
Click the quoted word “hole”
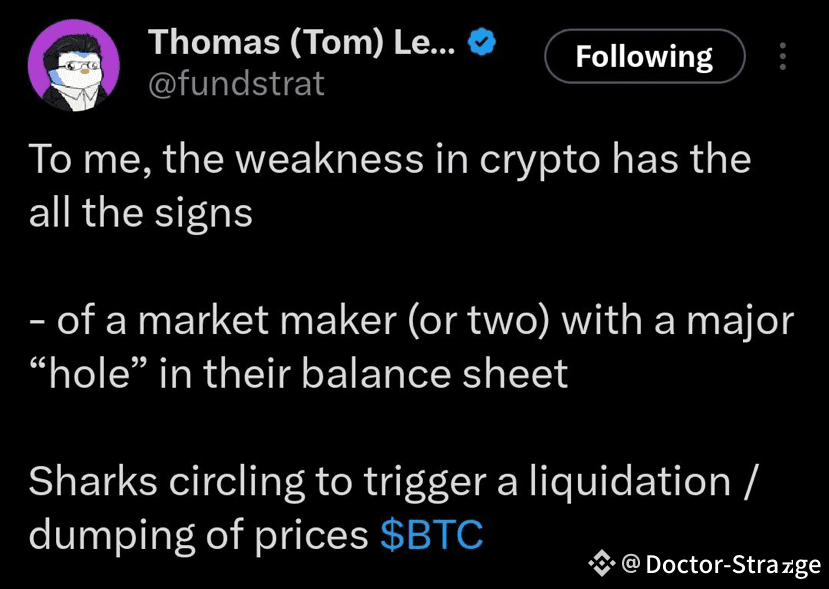[x=87, y=373]
